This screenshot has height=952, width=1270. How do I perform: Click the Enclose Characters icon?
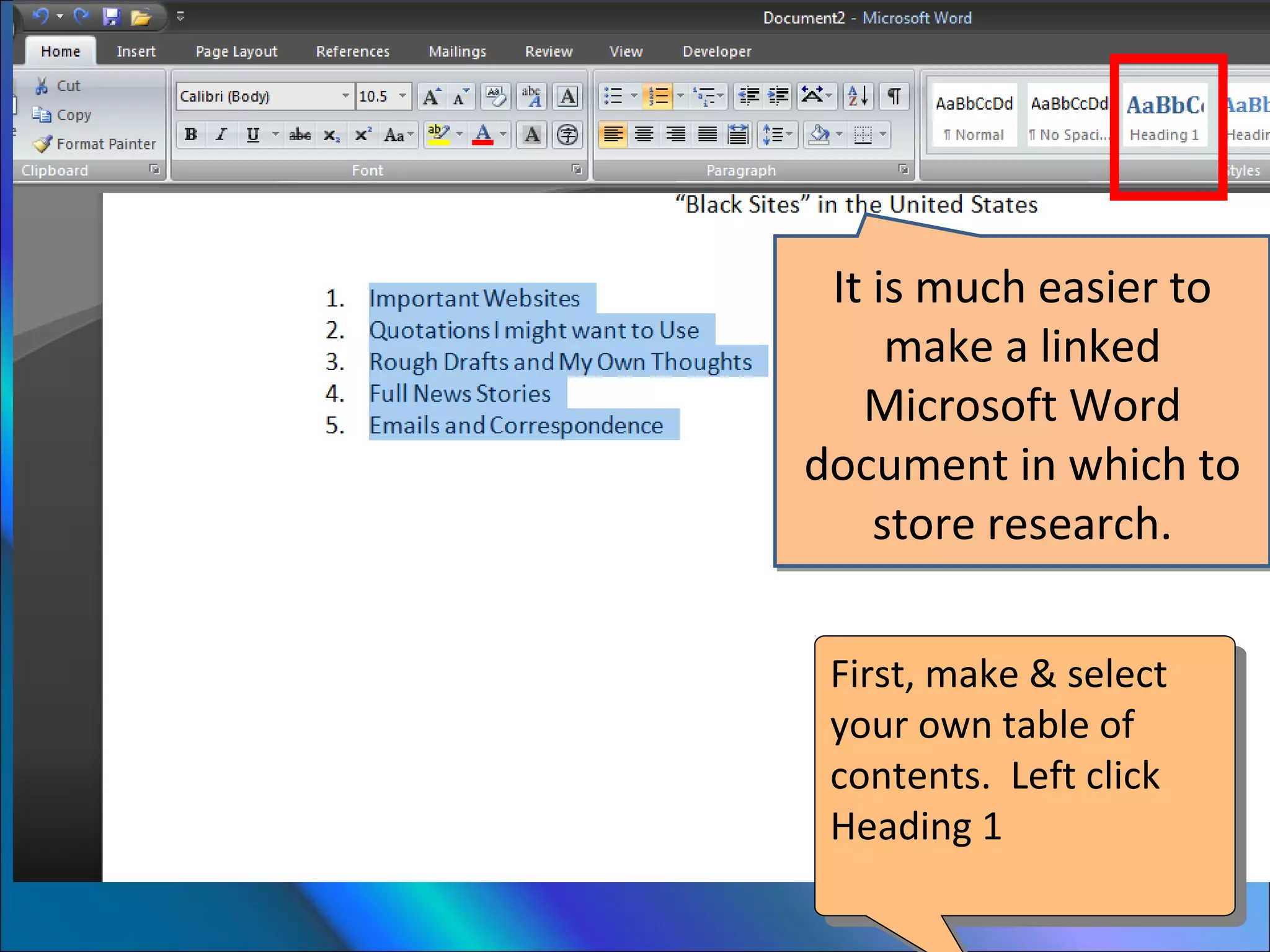click(567, 134)
